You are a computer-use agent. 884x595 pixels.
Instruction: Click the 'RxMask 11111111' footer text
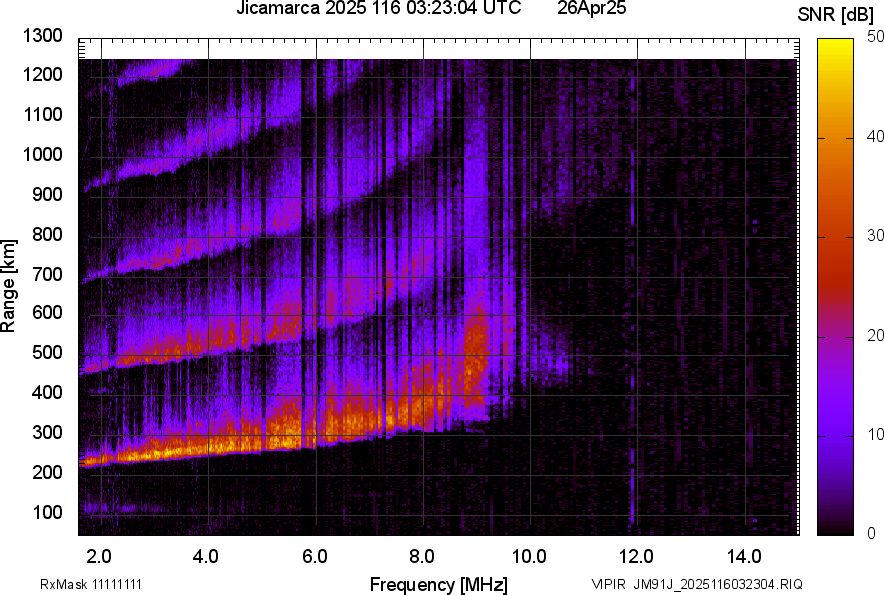click(91, 584)
